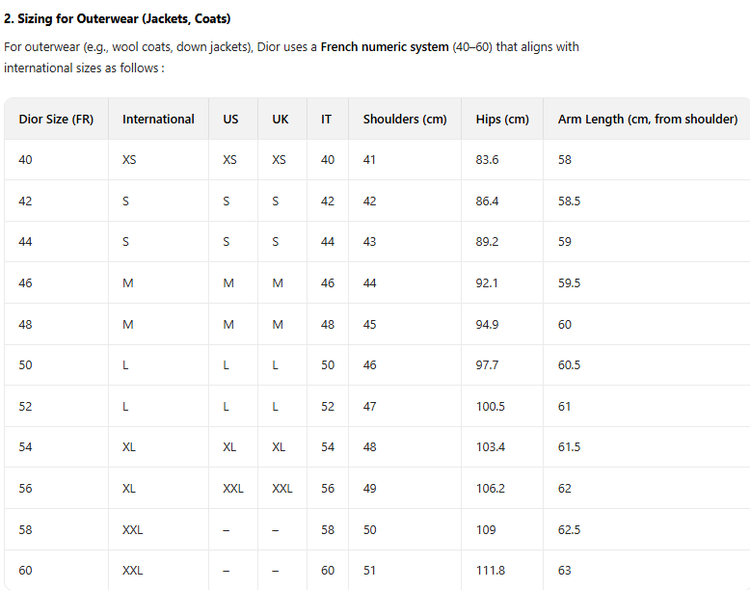This screenshot has height=590, width=750.
Task: Click the 100.5 hips measurement
Action: 490,406
